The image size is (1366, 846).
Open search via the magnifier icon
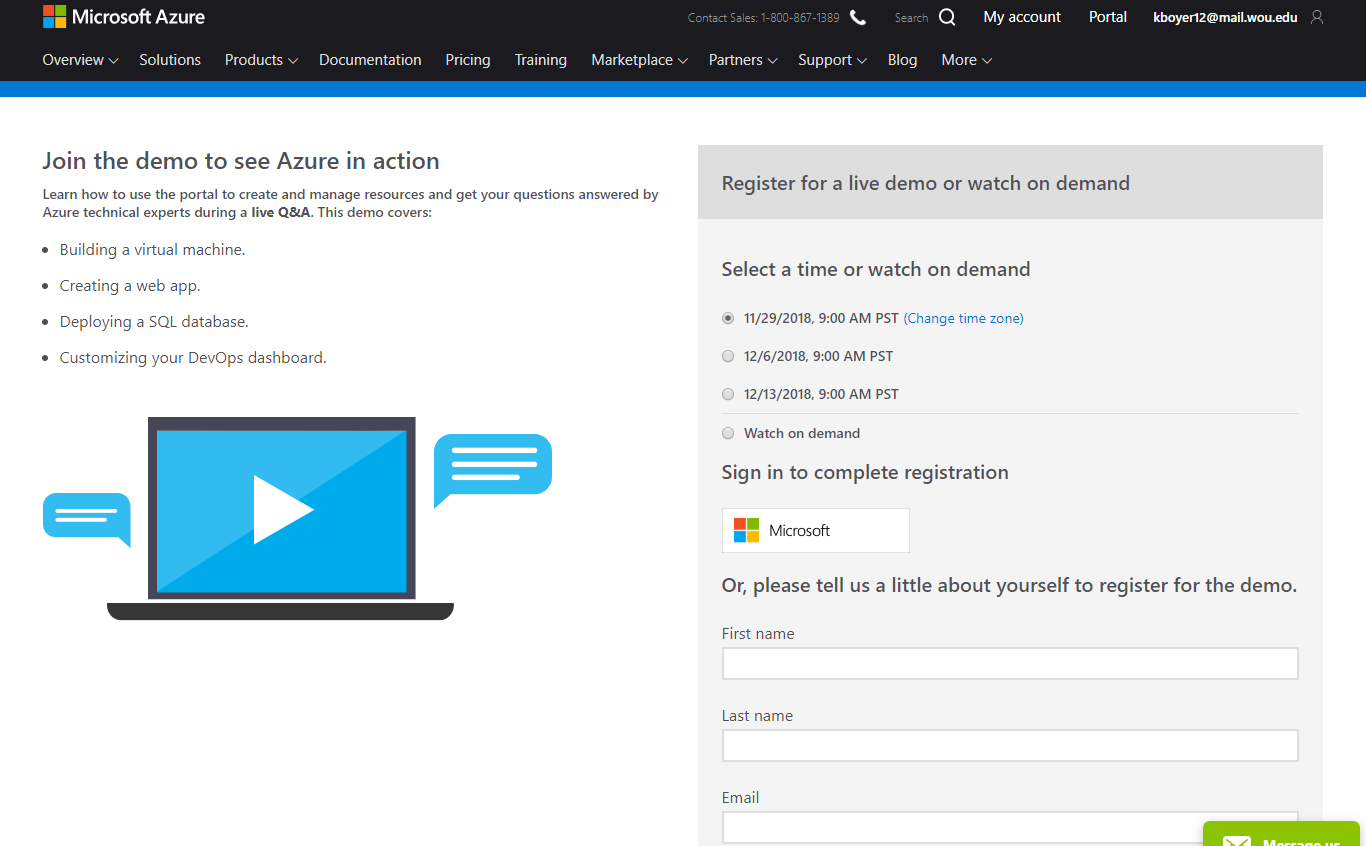click(x=947, y=17)
